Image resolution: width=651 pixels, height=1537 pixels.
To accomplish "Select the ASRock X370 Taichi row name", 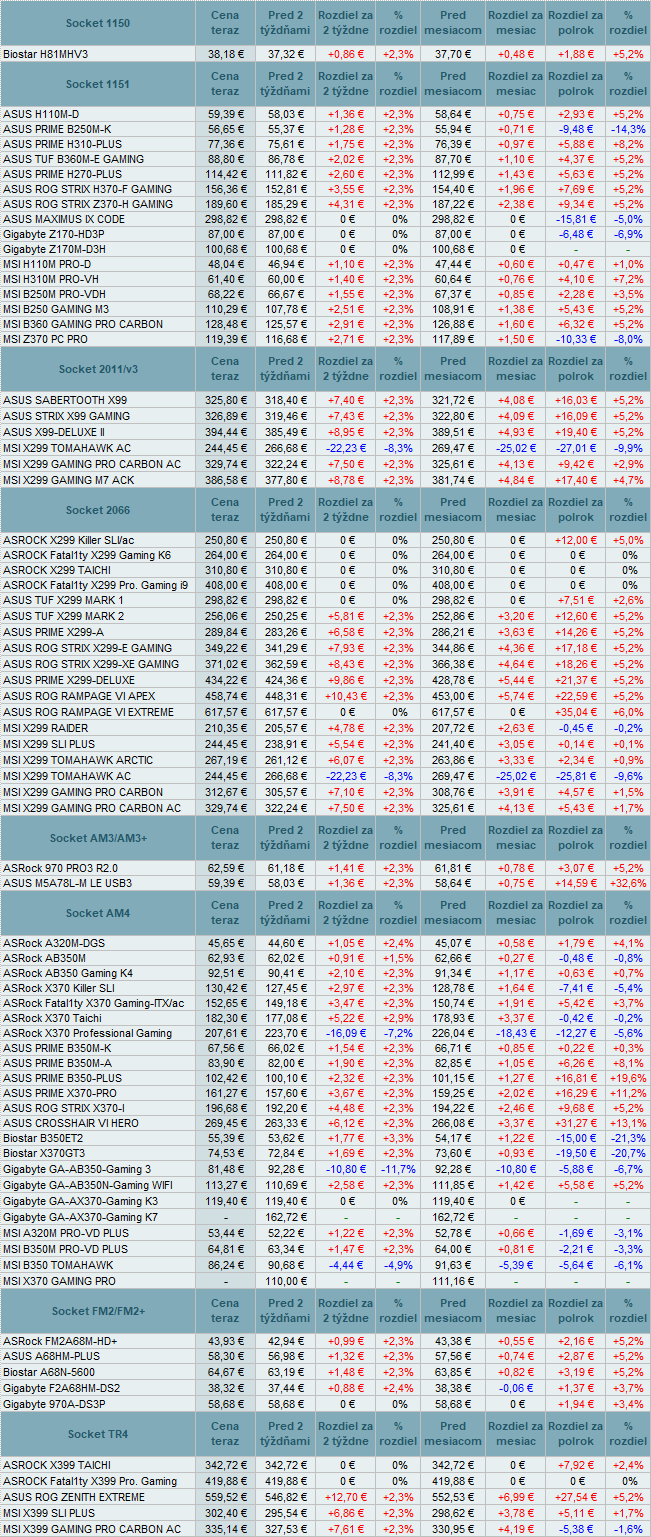I will (x=55, y=1017).
